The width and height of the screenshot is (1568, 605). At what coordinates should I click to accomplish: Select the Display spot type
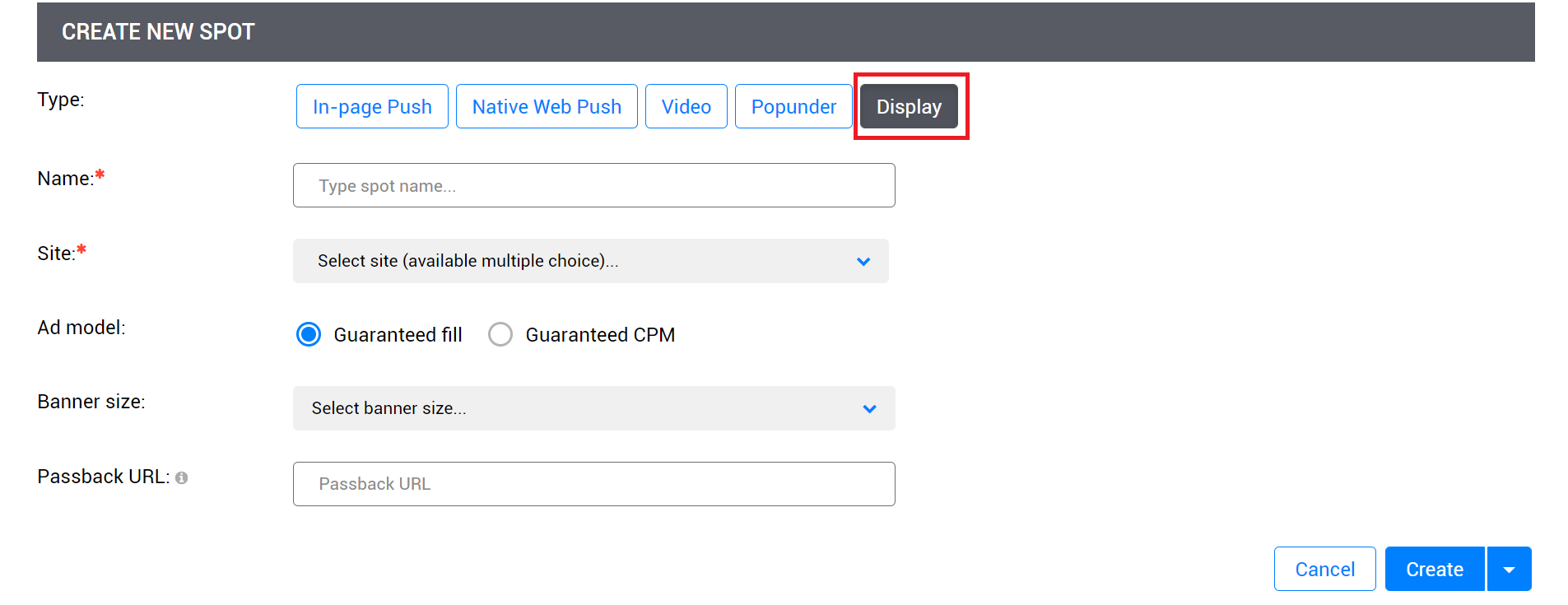click(909, 107)
